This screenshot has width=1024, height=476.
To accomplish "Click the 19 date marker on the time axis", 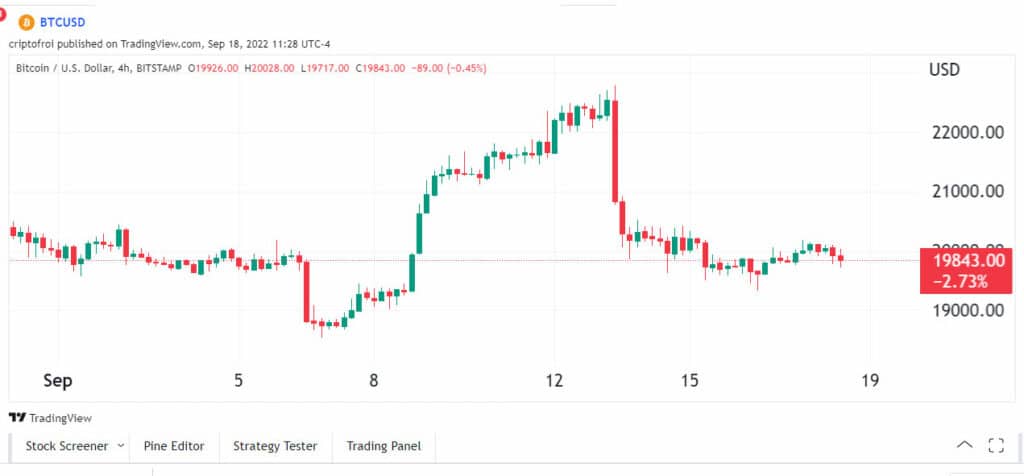I will coord(871,380).
